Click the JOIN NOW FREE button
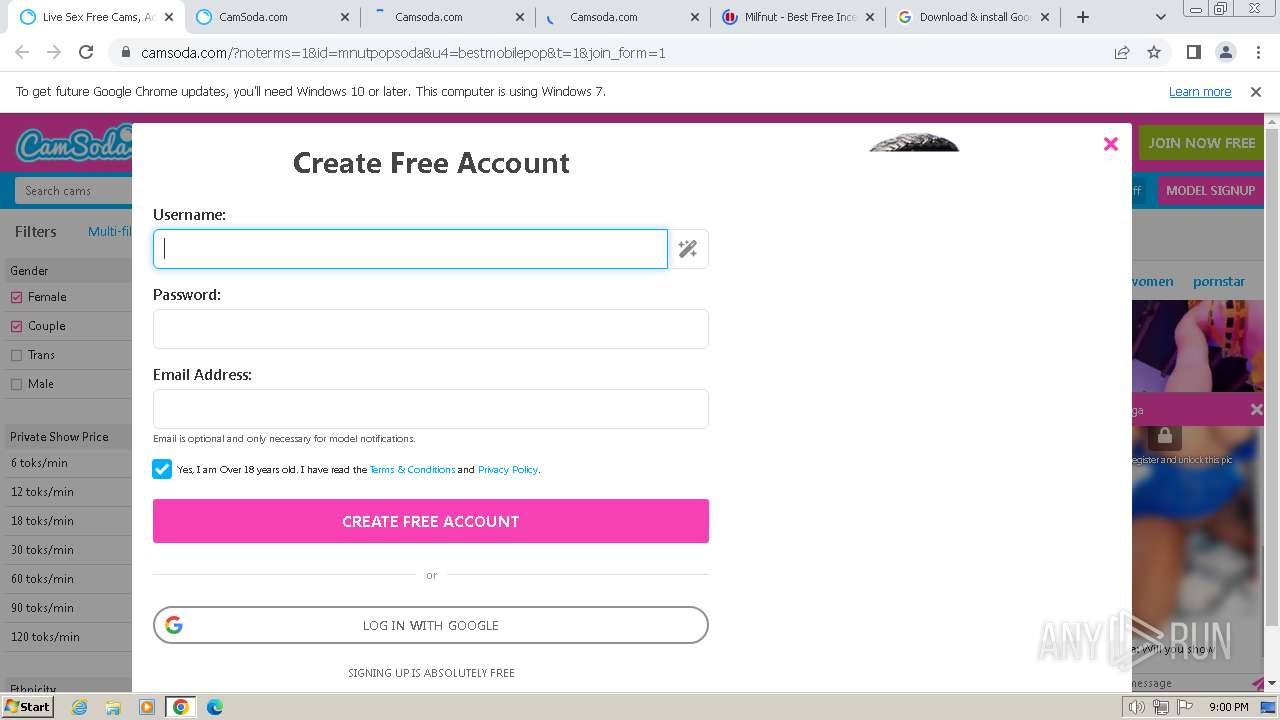 coord(1201,143)
